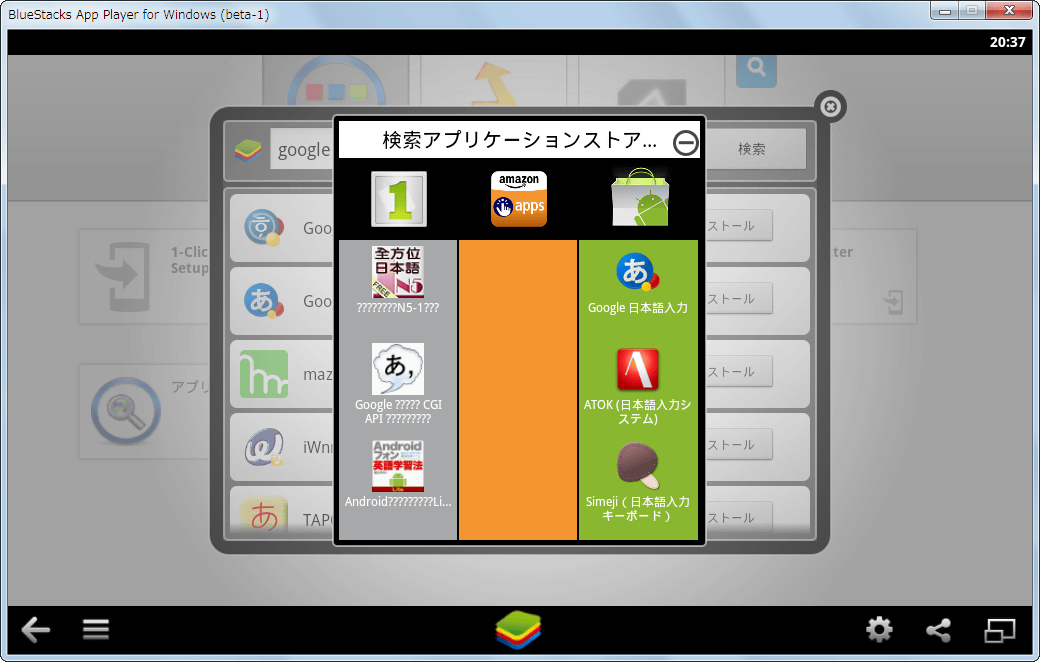
Task: Click the 'Google ????? CGI API' label
Action: click(x=398, y=411)
